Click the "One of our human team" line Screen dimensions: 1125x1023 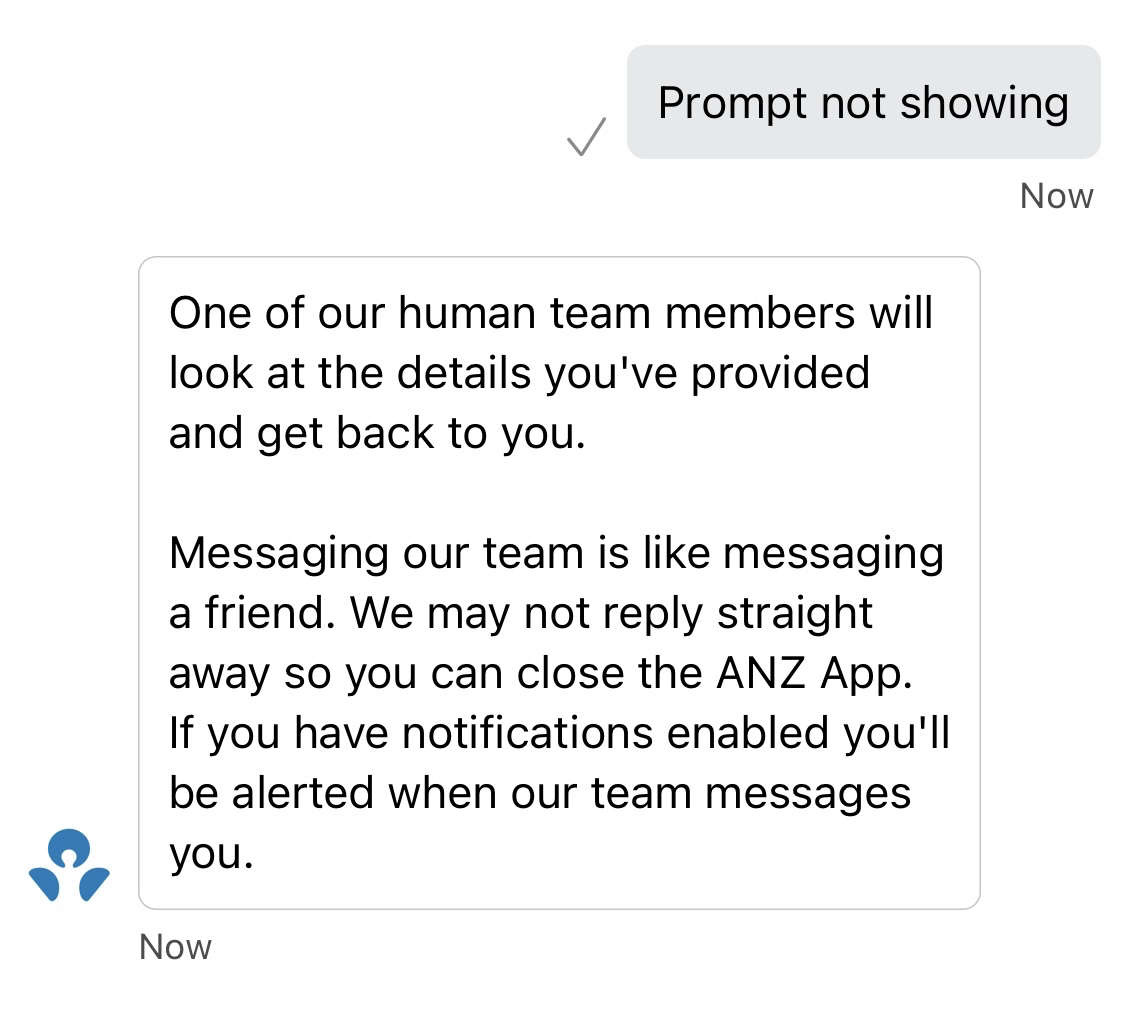click(550, 313)
